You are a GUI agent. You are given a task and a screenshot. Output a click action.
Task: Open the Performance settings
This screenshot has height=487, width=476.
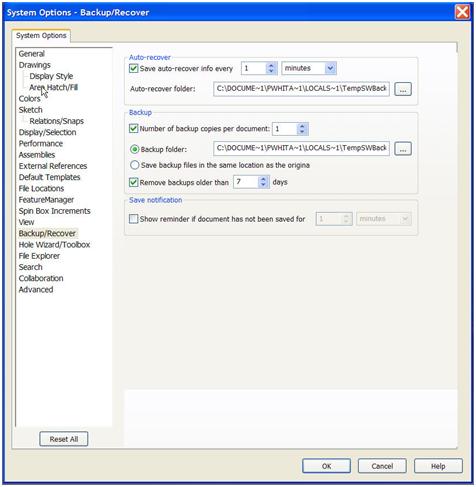[x=41, y=144]
